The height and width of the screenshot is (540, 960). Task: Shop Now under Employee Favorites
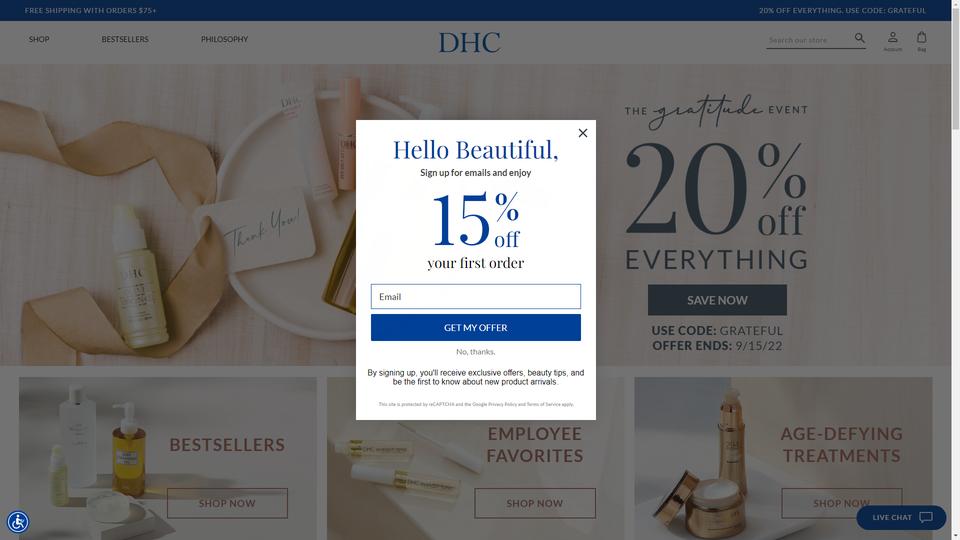coord(534,503)
